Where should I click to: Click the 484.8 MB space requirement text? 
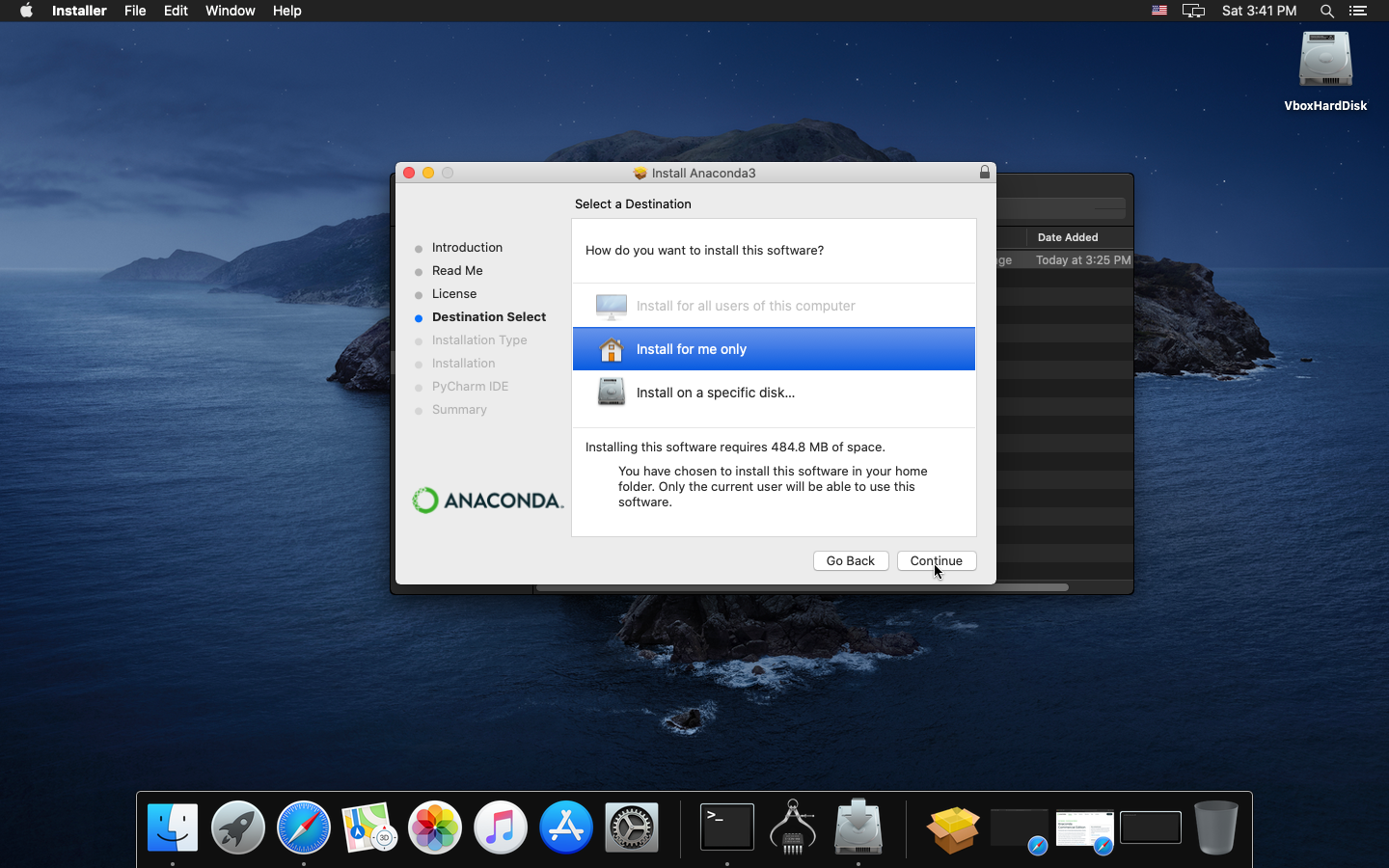[735, 448]
